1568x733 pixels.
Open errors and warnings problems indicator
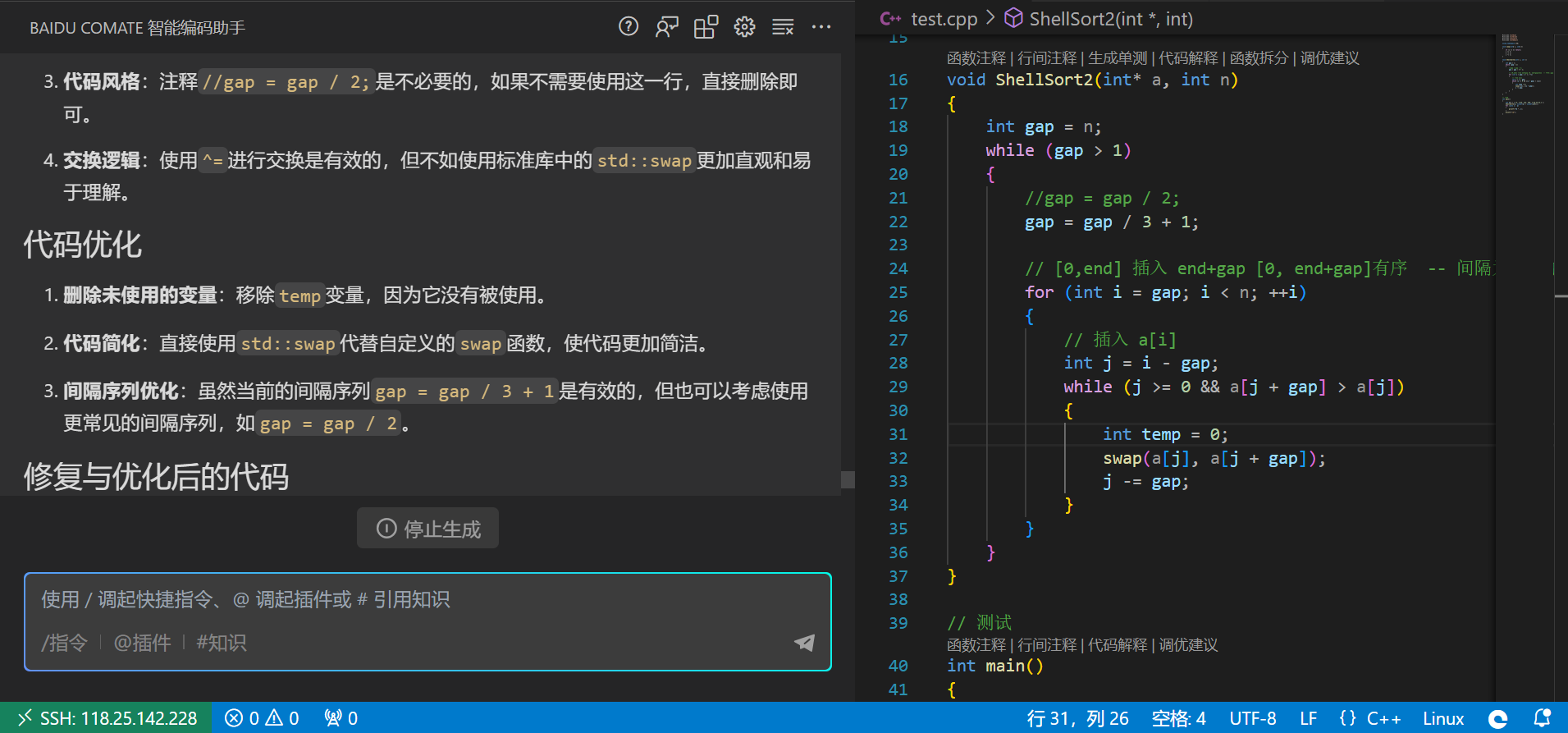click(x=263, y=718)
